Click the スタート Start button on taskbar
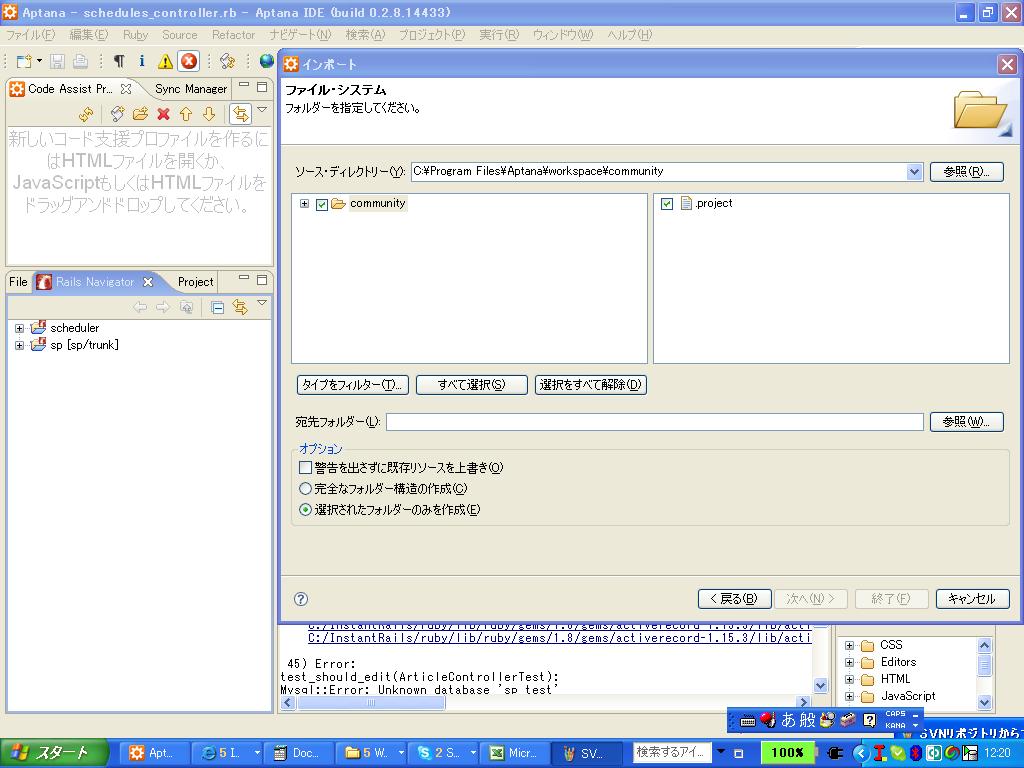1024x768 pixels. click(x=54, y=753)
